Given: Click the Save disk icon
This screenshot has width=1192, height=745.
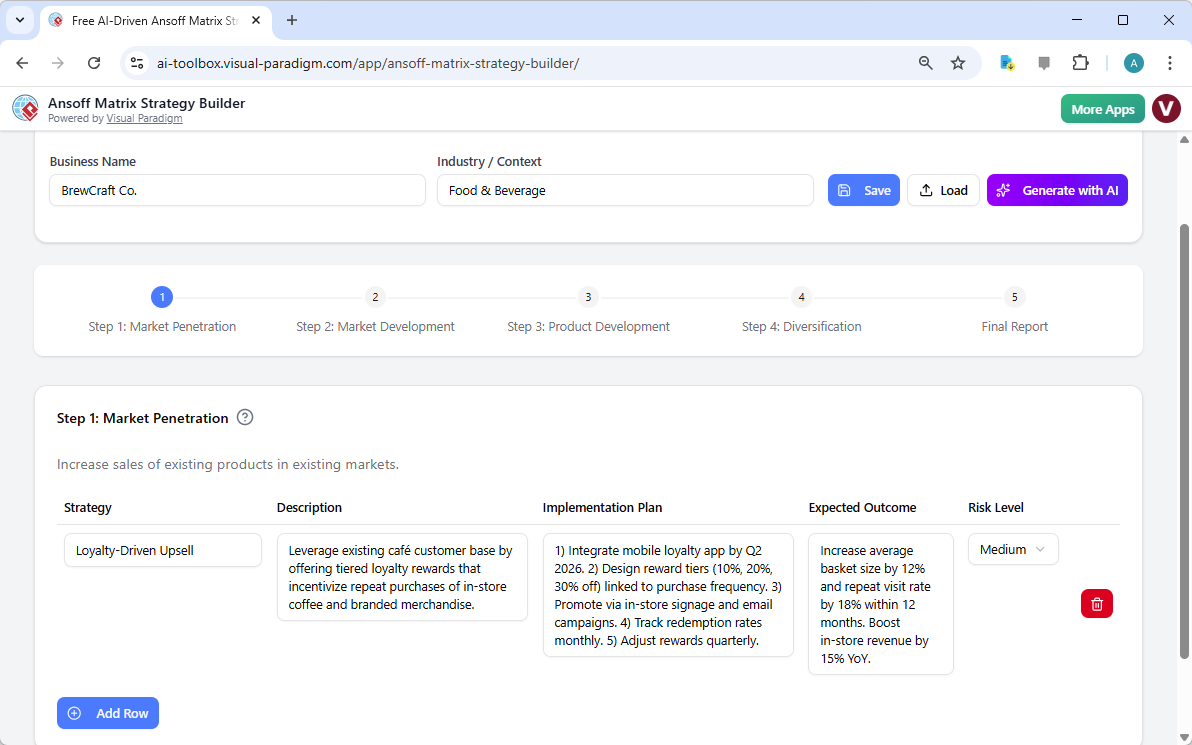Looking at the screenshot, I should pos(845,189).
